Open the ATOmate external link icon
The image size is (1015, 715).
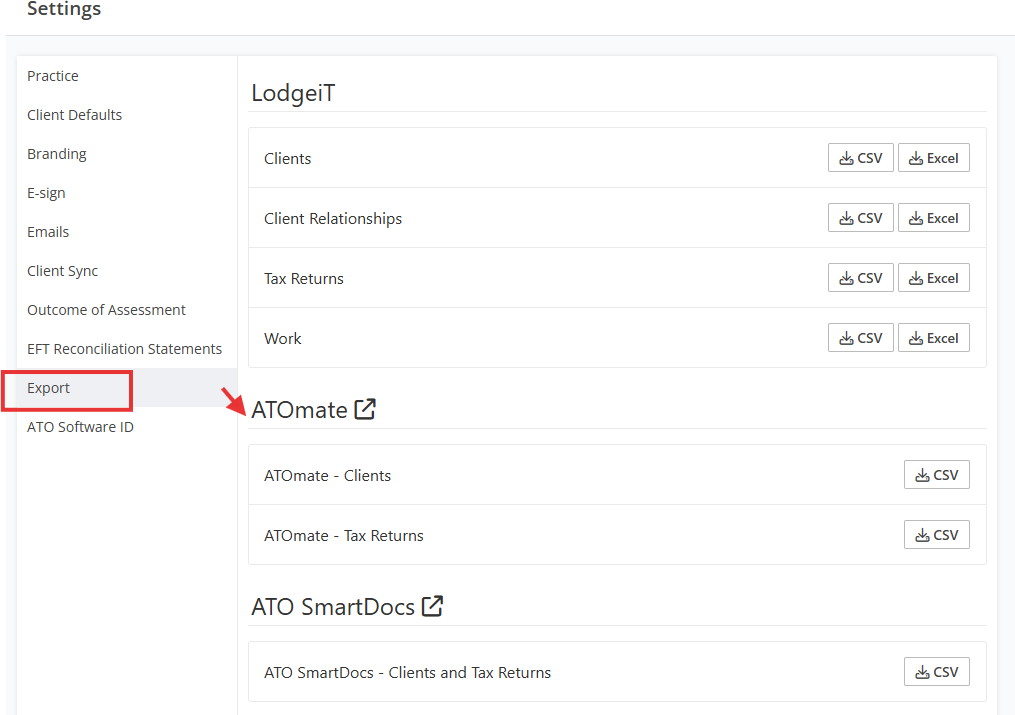(x=365, y=409)
